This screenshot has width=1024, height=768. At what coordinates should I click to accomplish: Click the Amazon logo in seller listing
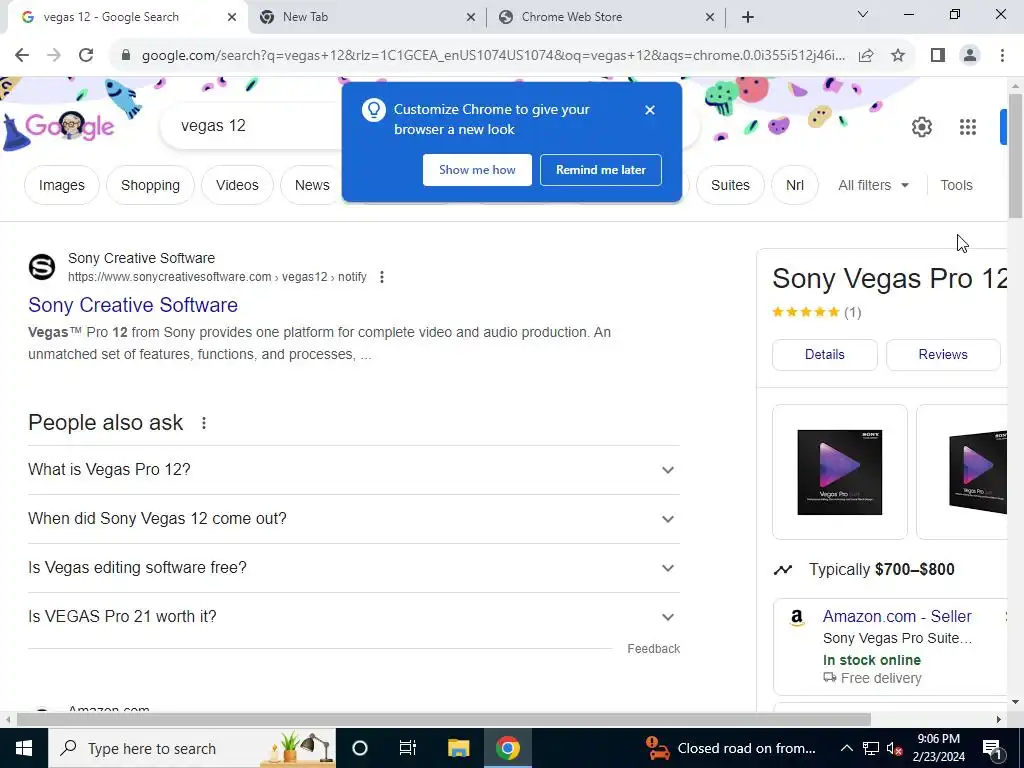pyautogui.click(x=797, y=617)
